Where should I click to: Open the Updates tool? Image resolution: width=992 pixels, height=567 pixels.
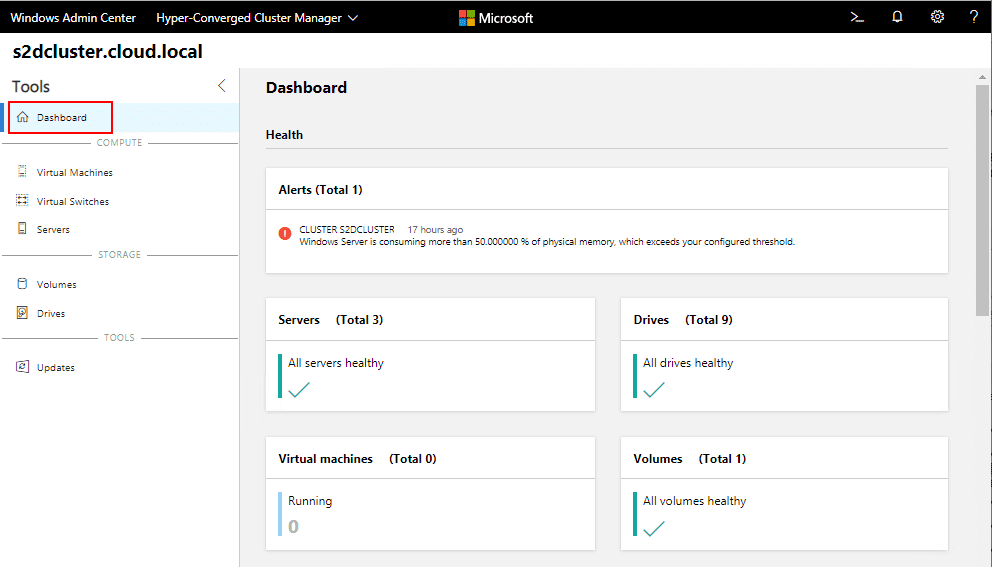point(55,367)
